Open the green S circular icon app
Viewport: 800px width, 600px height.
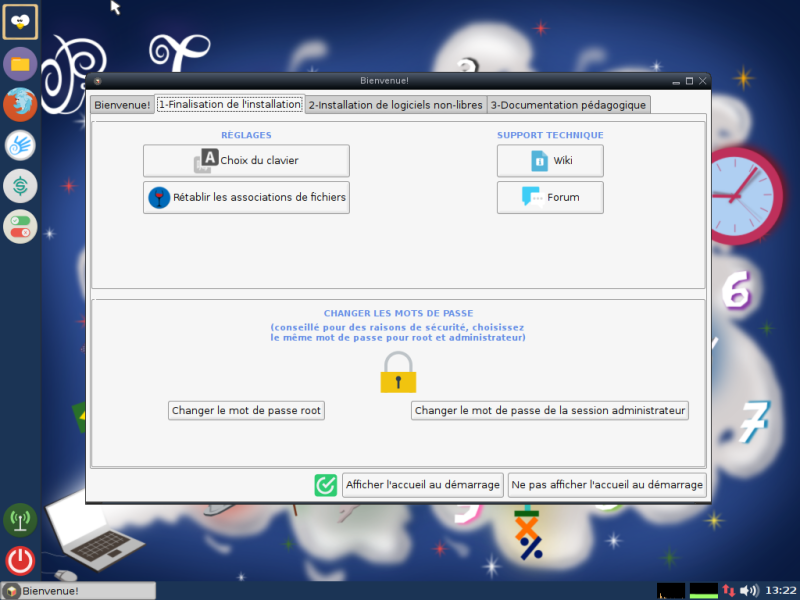click(20, 186)
